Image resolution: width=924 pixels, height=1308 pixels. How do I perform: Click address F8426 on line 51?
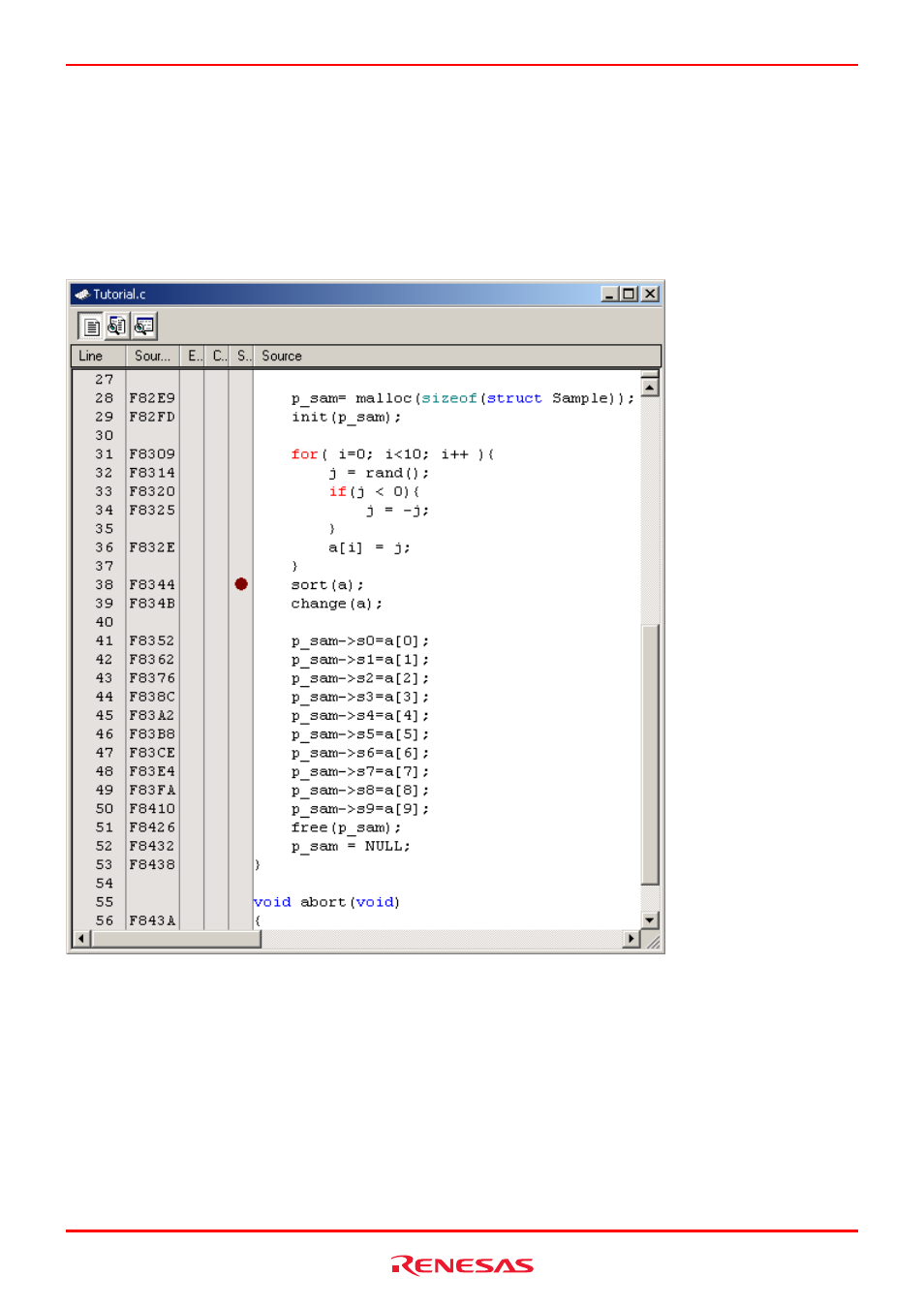(152, 827)
